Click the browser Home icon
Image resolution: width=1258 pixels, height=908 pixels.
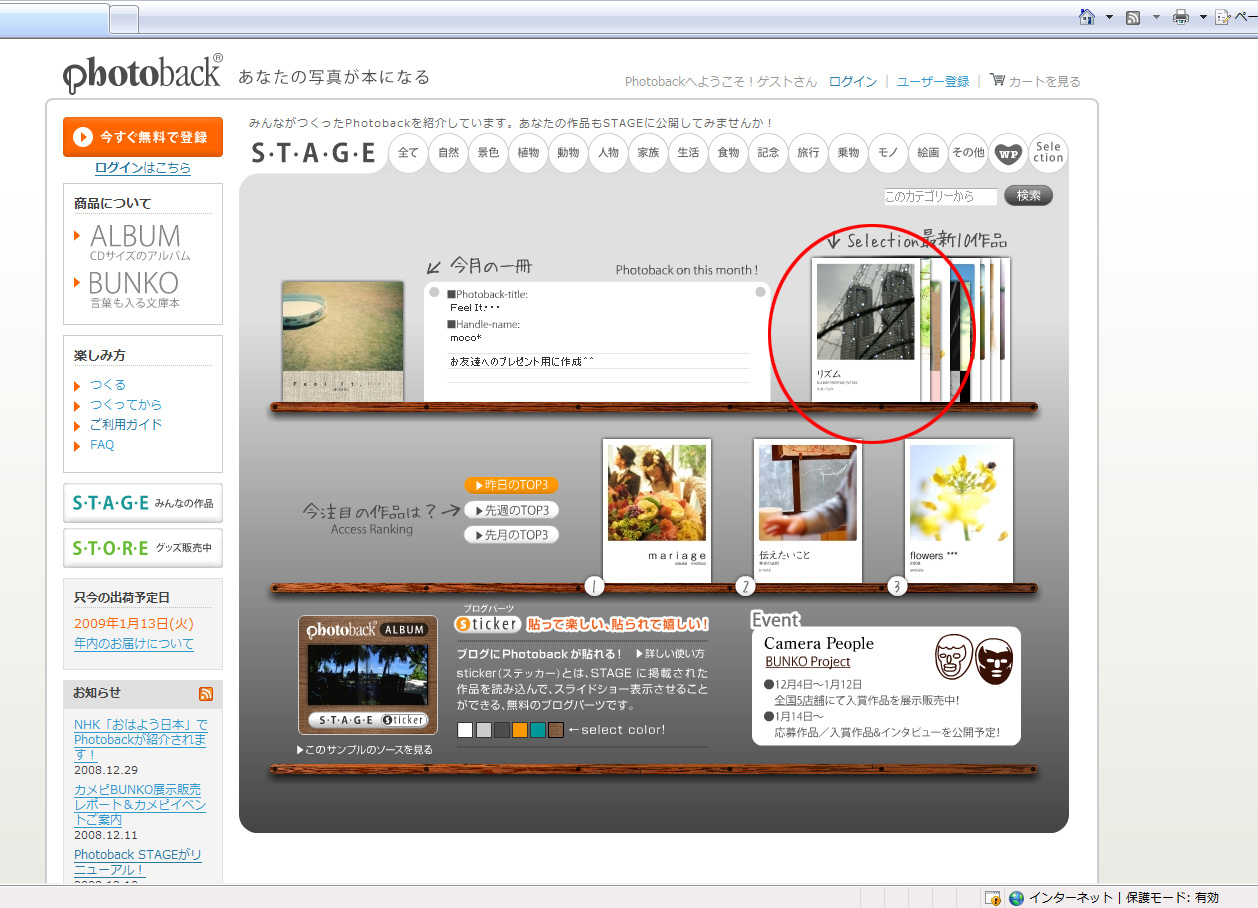point(1087,17)
